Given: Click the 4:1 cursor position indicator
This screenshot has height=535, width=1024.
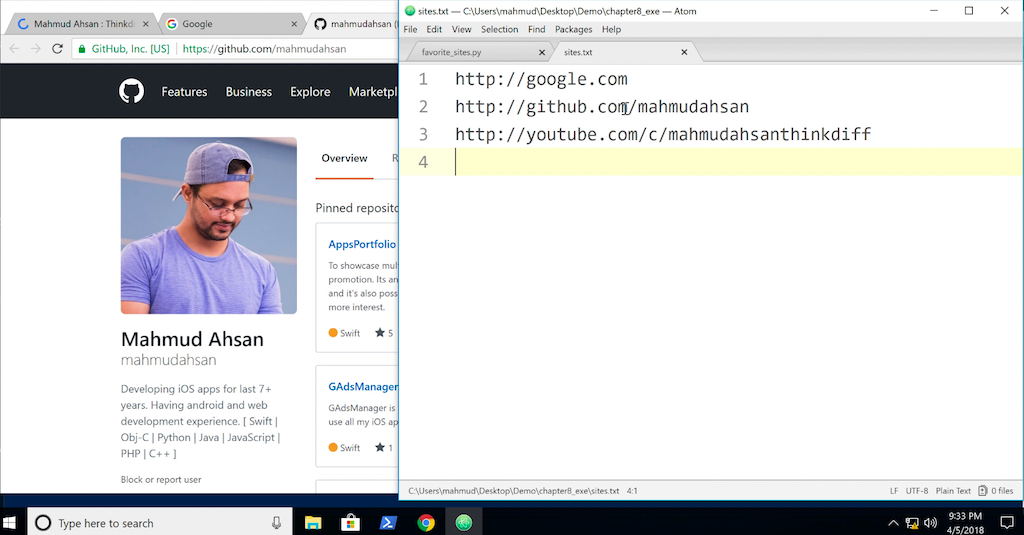Looking at the screenshot, I should coord(632,491).
